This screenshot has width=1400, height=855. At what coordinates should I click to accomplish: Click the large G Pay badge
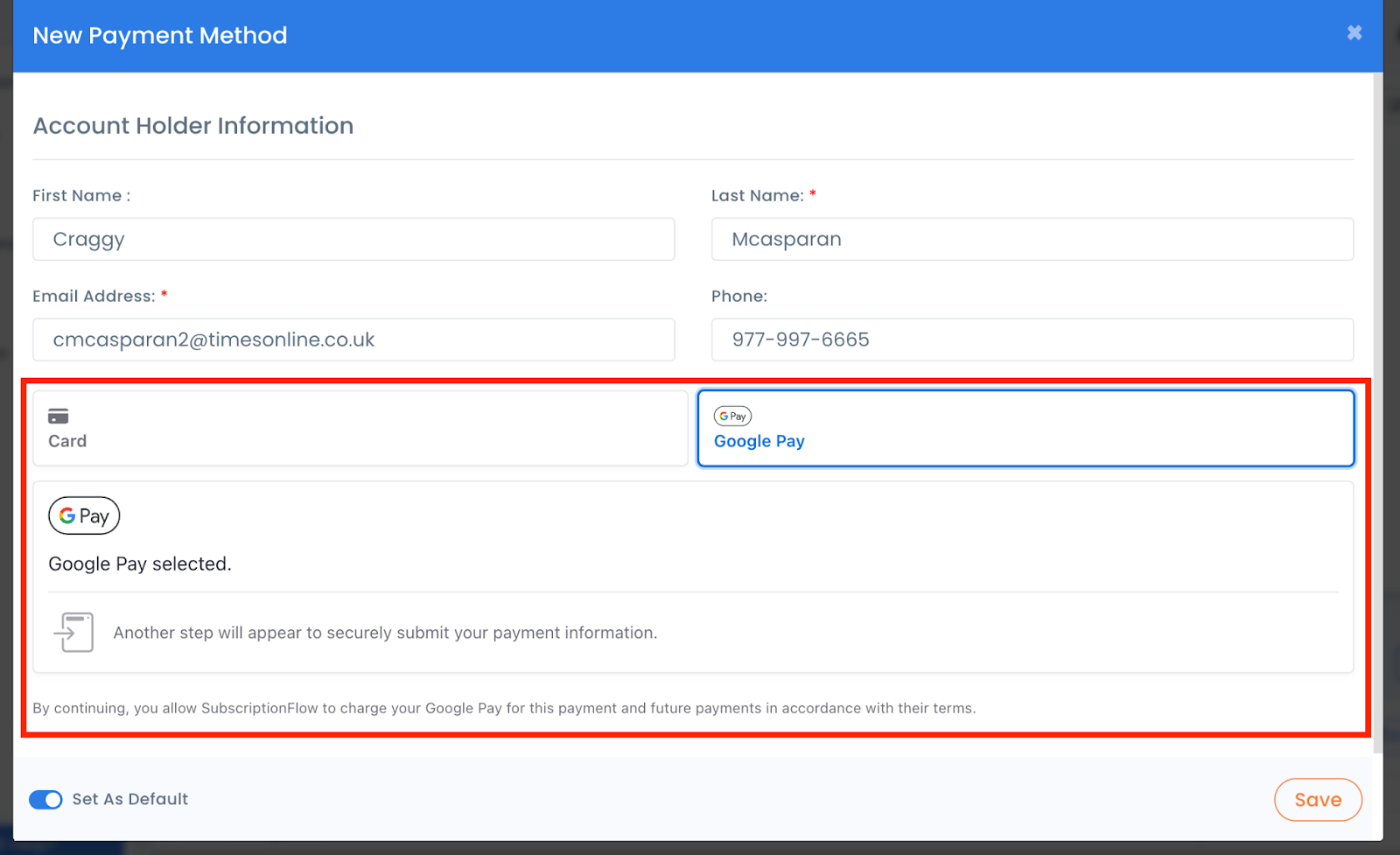[84, 515]
